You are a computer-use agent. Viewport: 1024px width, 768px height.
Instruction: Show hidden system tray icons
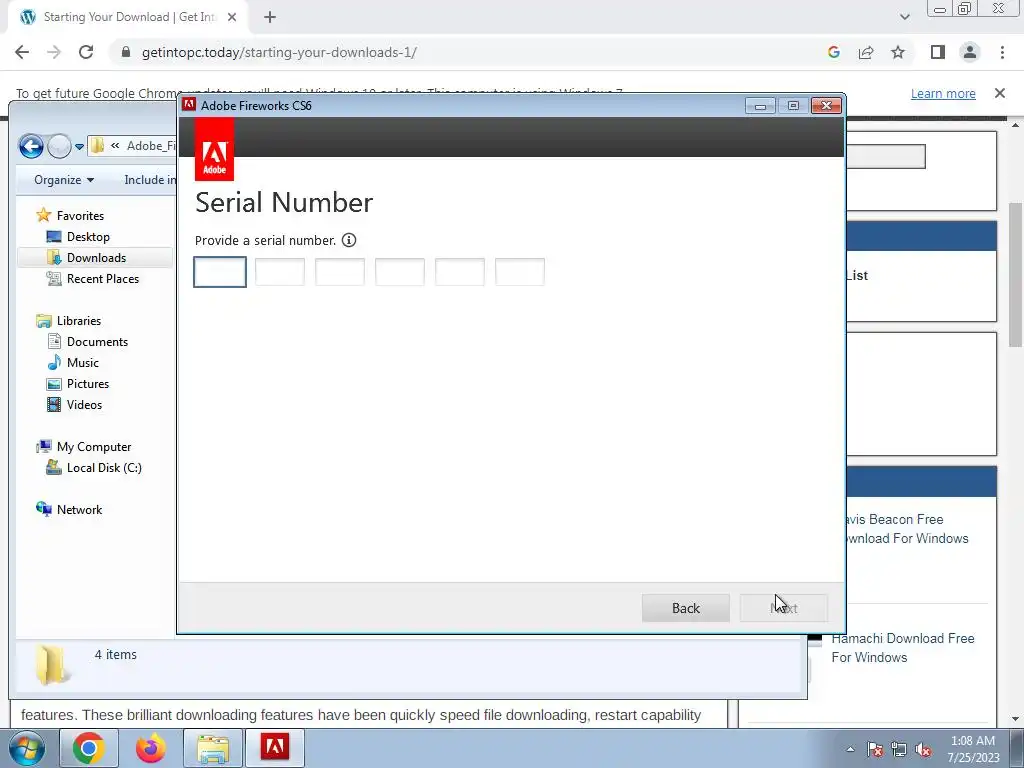[x=850, y=749]
